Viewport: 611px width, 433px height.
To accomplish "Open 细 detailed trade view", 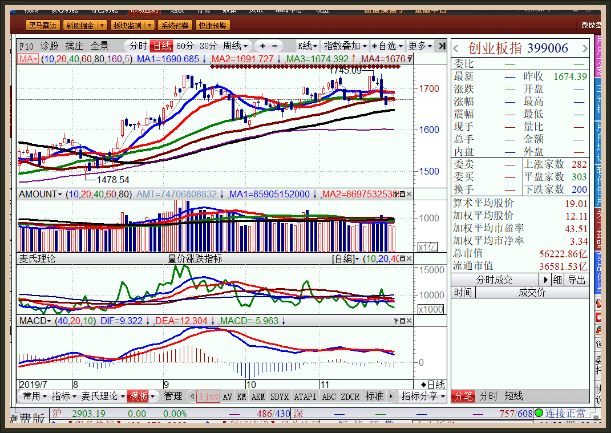I will coord(557,279).
